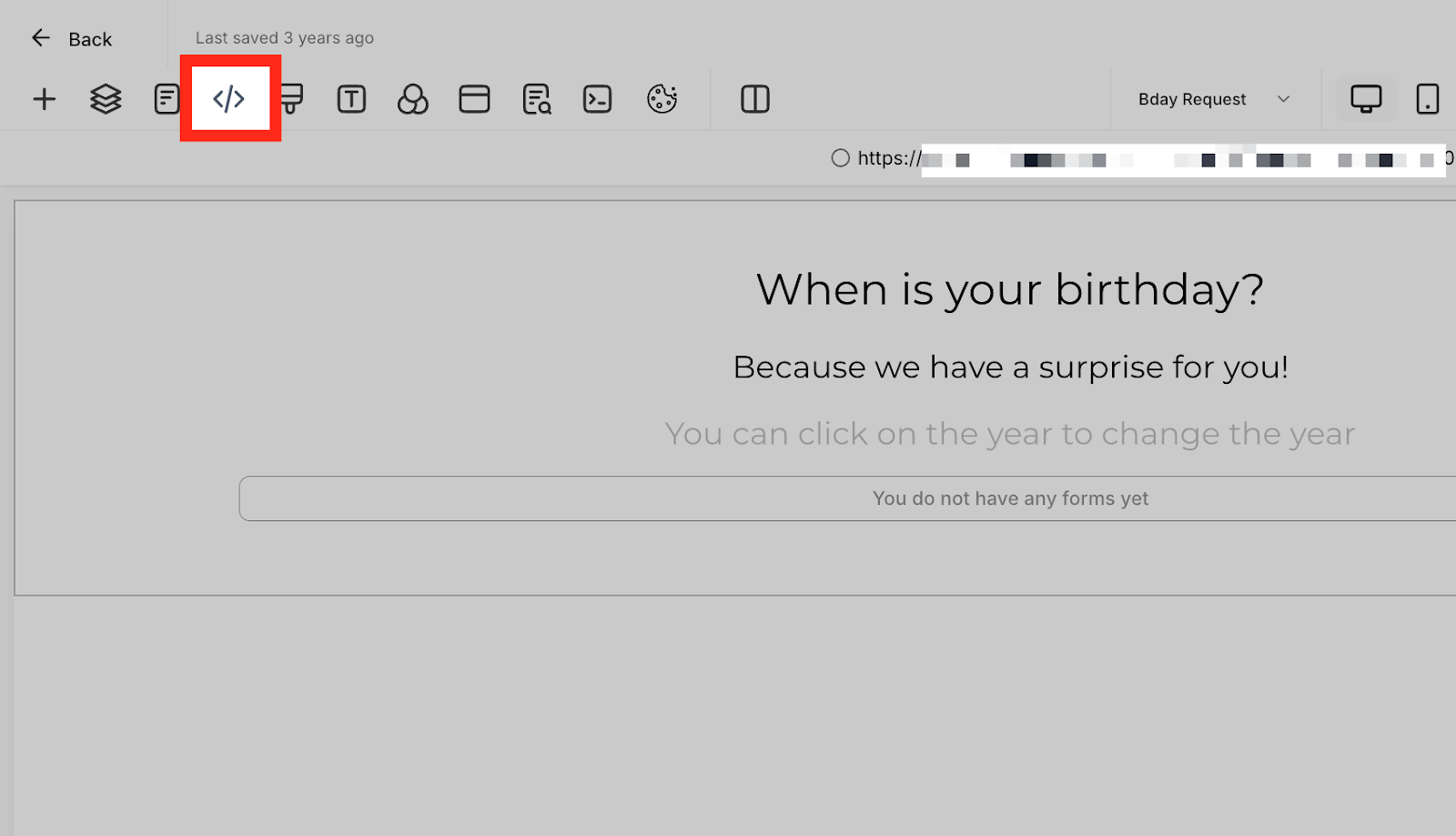1456x836 pixels.
Task: Select the radio circle beside the URL
Action: 840,158
